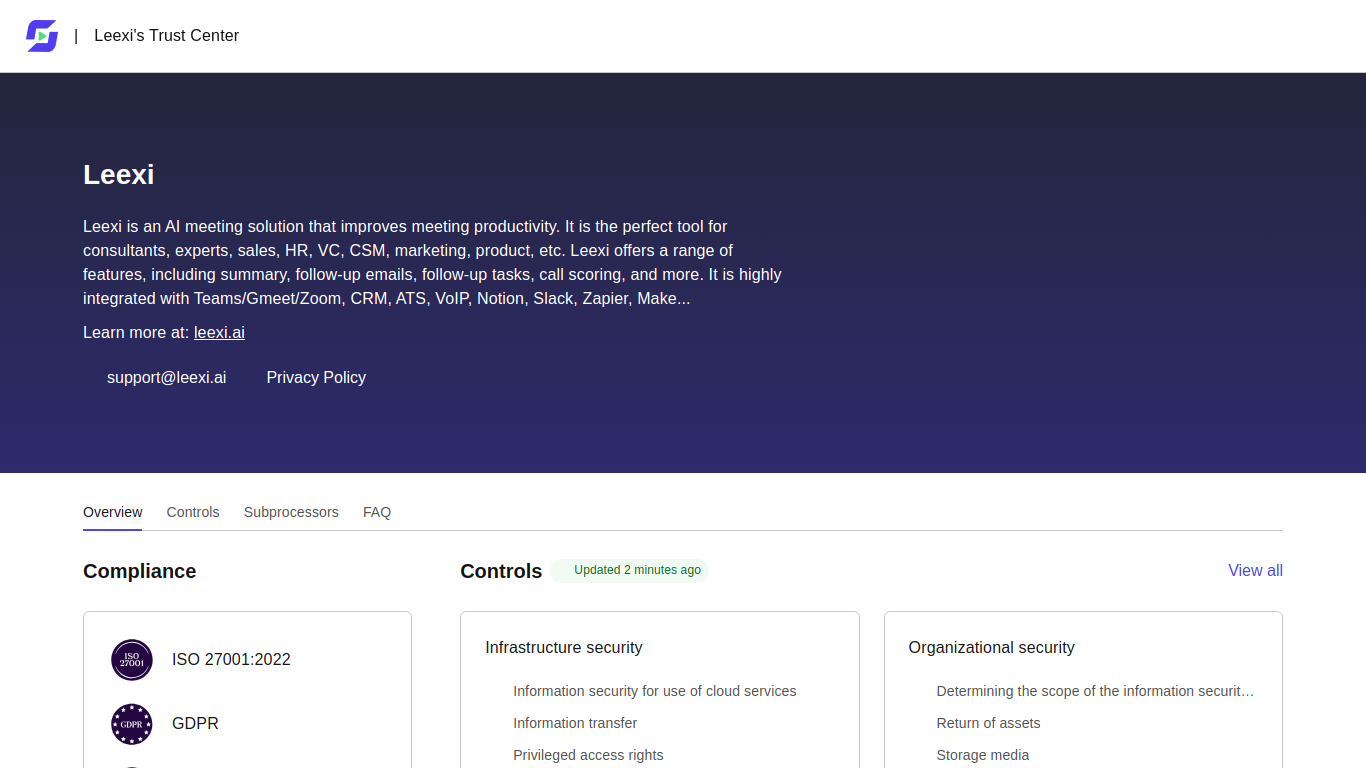1366x768 pixels.
Task: Open the FAQ tab
Action: [377, 512]
